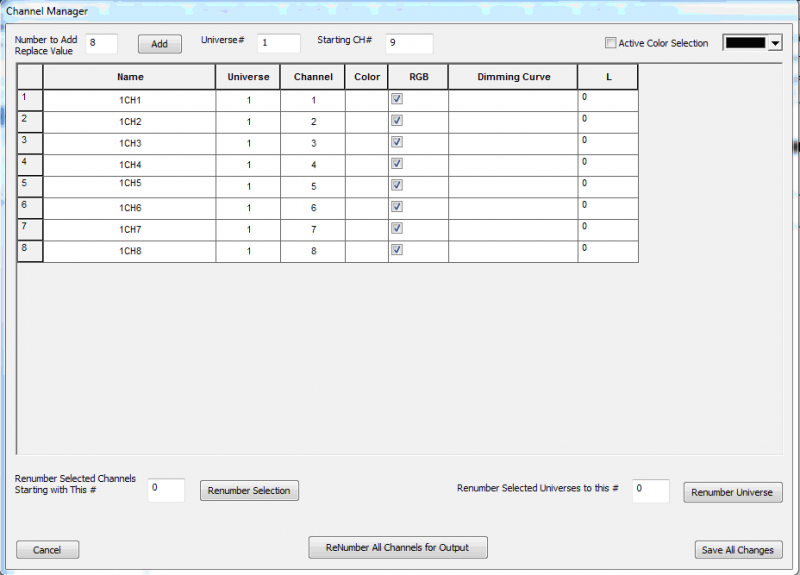Viewport: 800px width, 575px height.
Task: Focus the Universe# text field
Action: (278, 44)
